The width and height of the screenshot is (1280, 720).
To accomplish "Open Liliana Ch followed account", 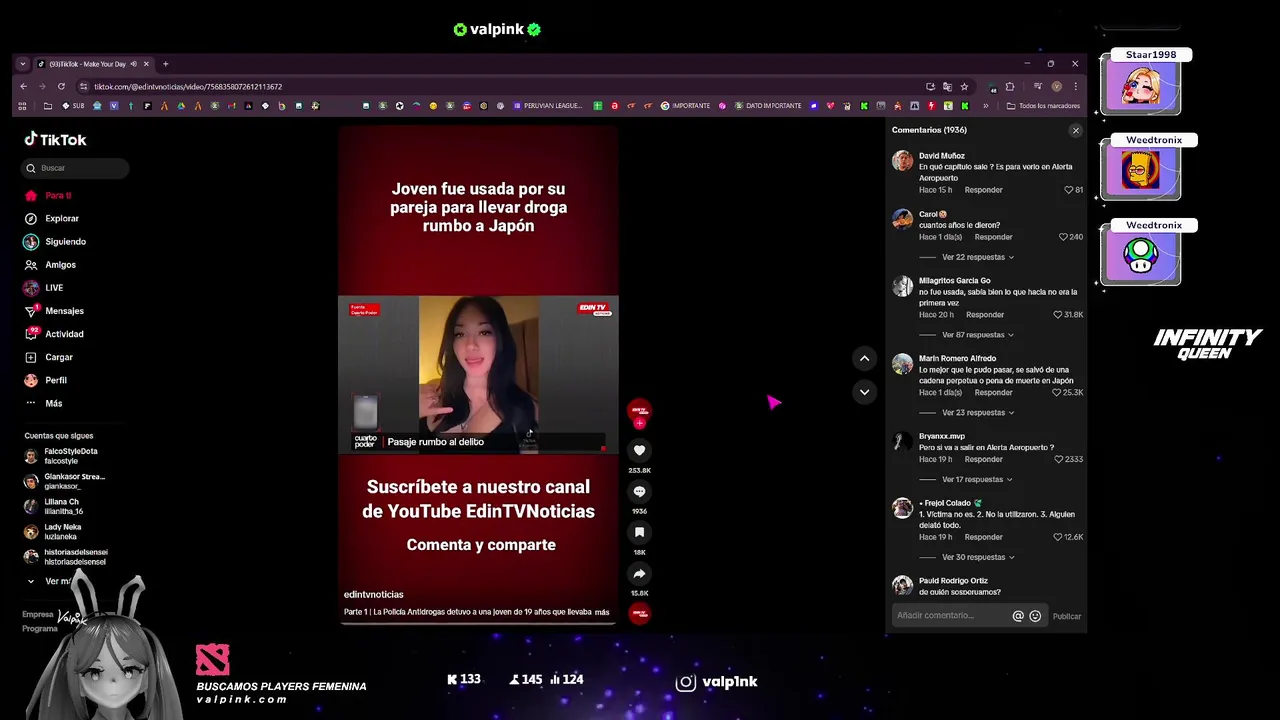I will point(54,506).
